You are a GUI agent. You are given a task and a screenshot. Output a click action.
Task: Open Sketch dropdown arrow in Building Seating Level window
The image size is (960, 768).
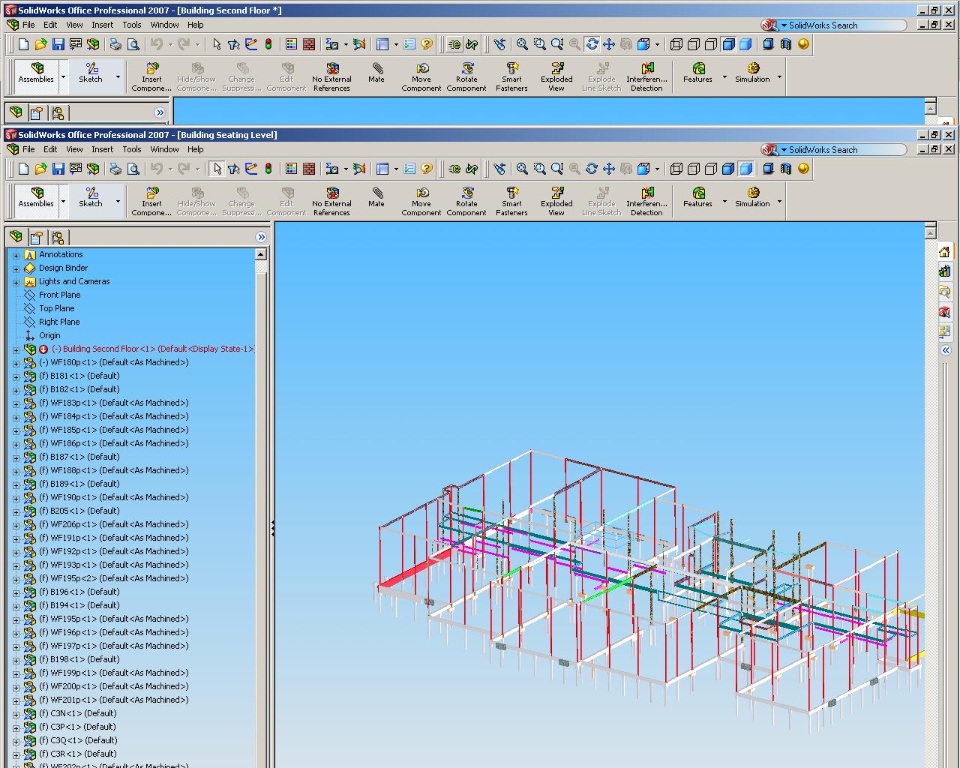click(x=118, y=201)
